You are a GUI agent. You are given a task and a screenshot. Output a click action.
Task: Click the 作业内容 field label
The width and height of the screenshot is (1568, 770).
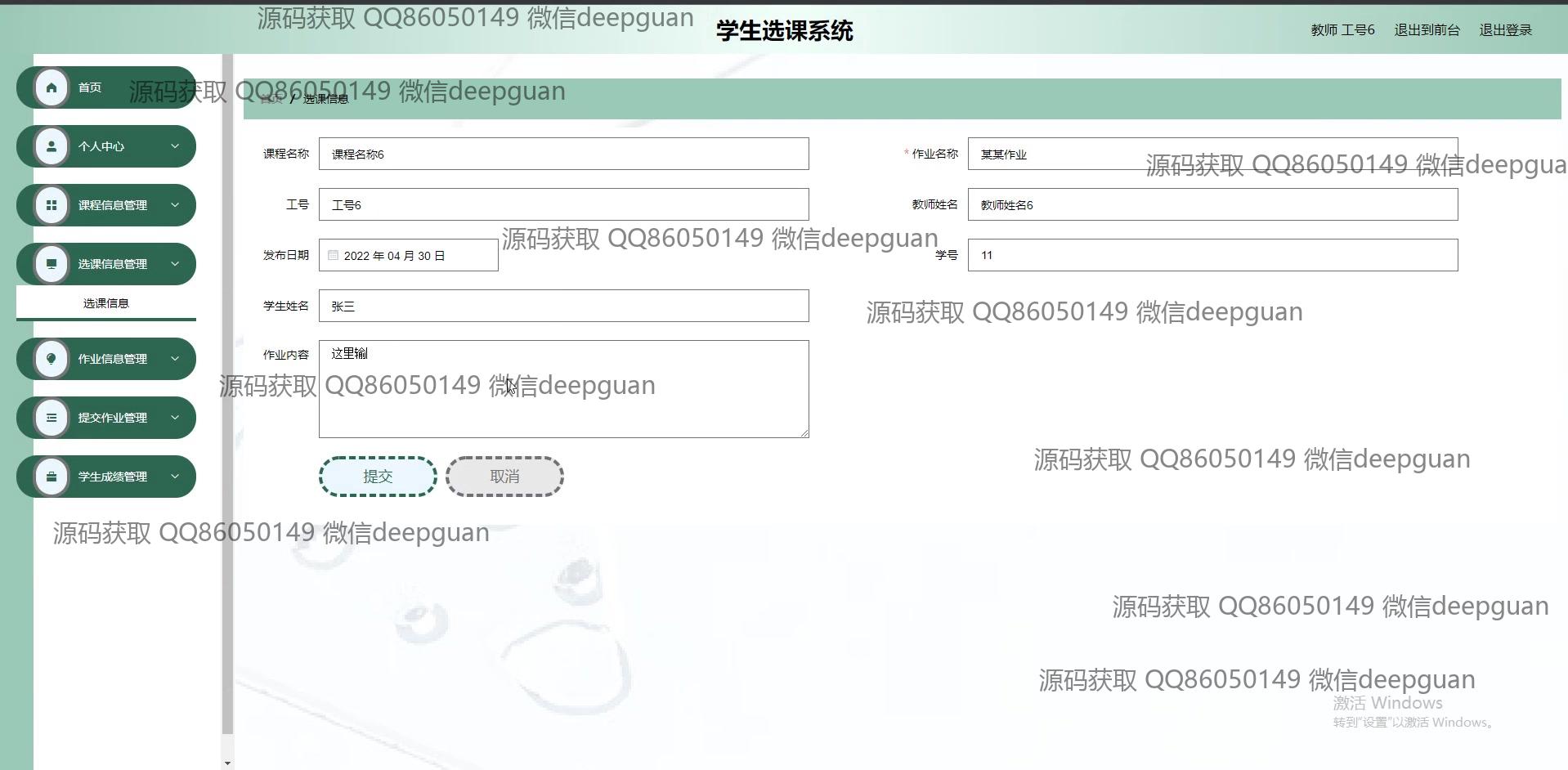(286, 355)
